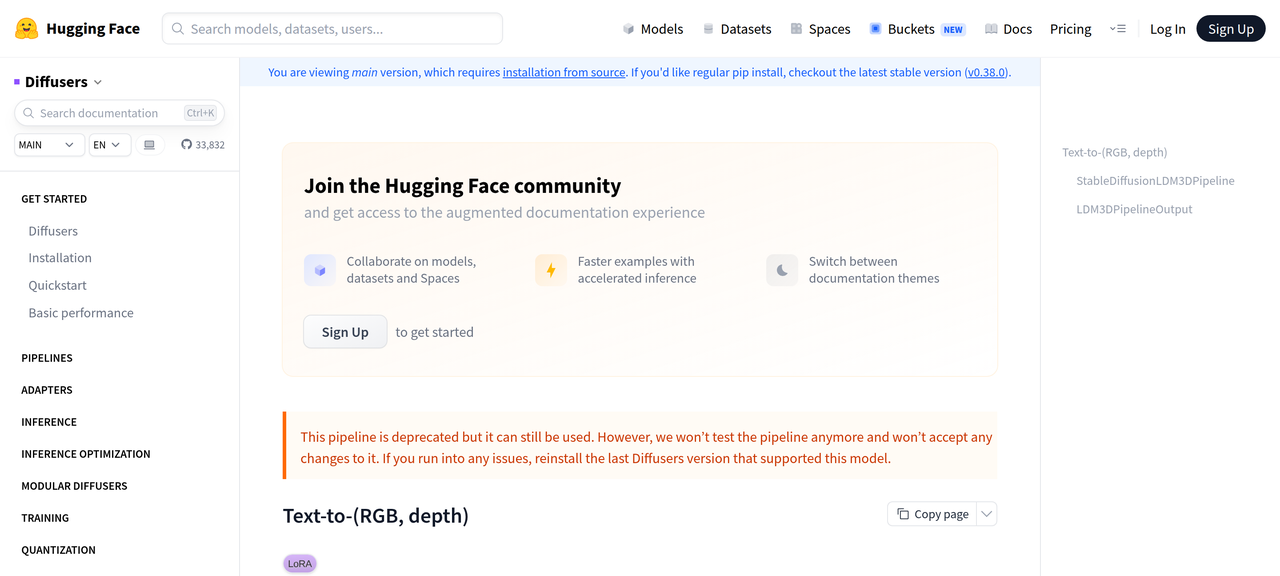The height and width of the screenshot is (576, 1280).
Task: Click the Hugging Face brand name
Action: coord(93,29)
